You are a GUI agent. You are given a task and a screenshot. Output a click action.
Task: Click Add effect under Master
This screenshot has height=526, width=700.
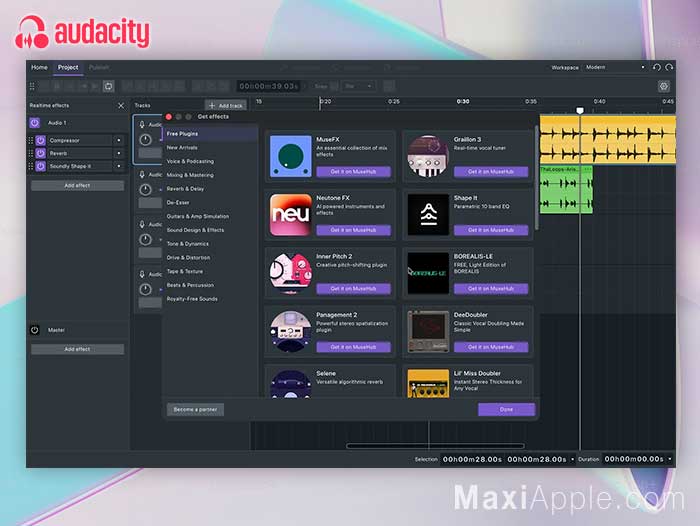tap(77, 349)
